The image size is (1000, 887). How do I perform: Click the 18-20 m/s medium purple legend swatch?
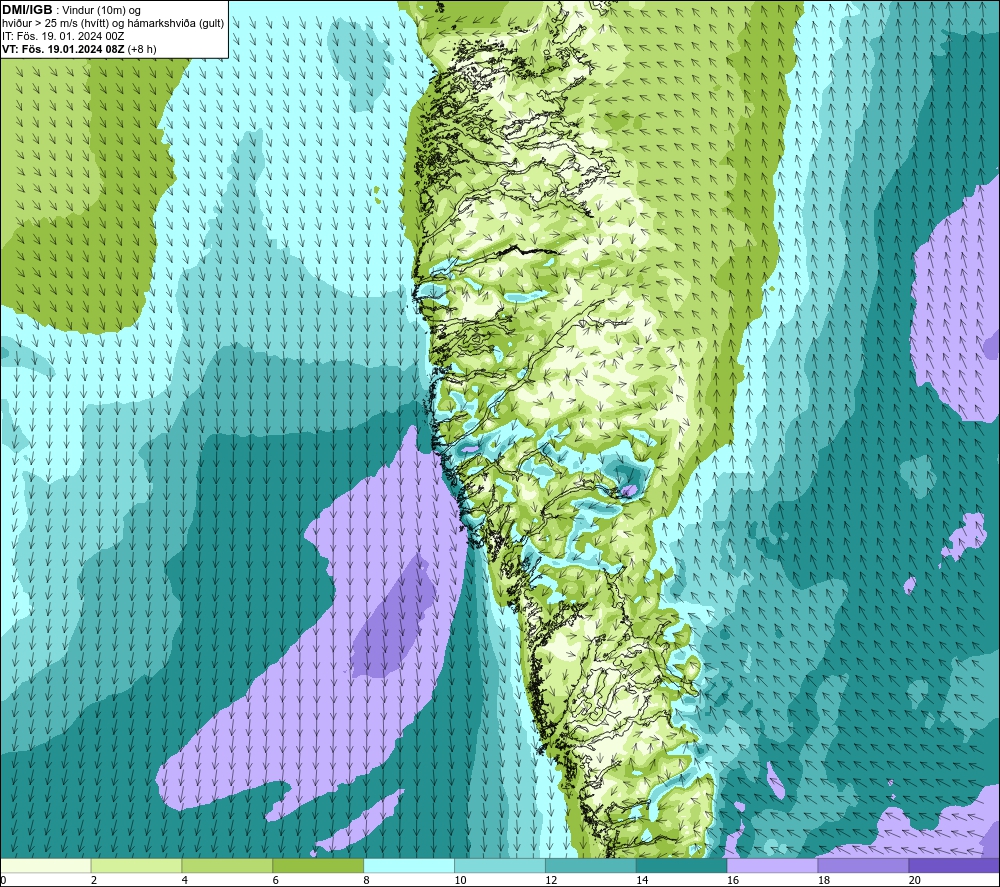tap(863, 865)
